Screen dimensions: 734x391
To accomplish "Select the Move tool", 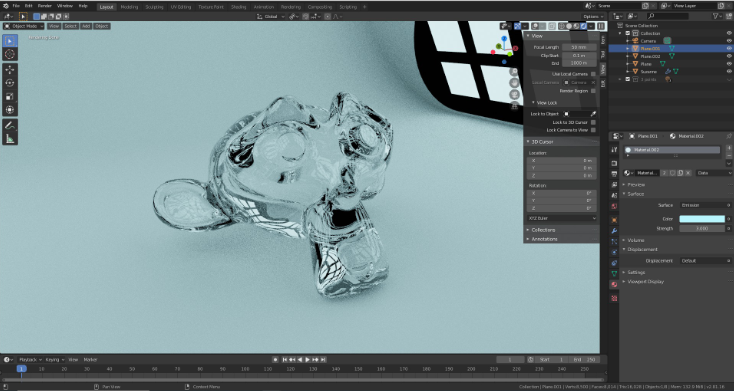I will click(x=10, y=70).
